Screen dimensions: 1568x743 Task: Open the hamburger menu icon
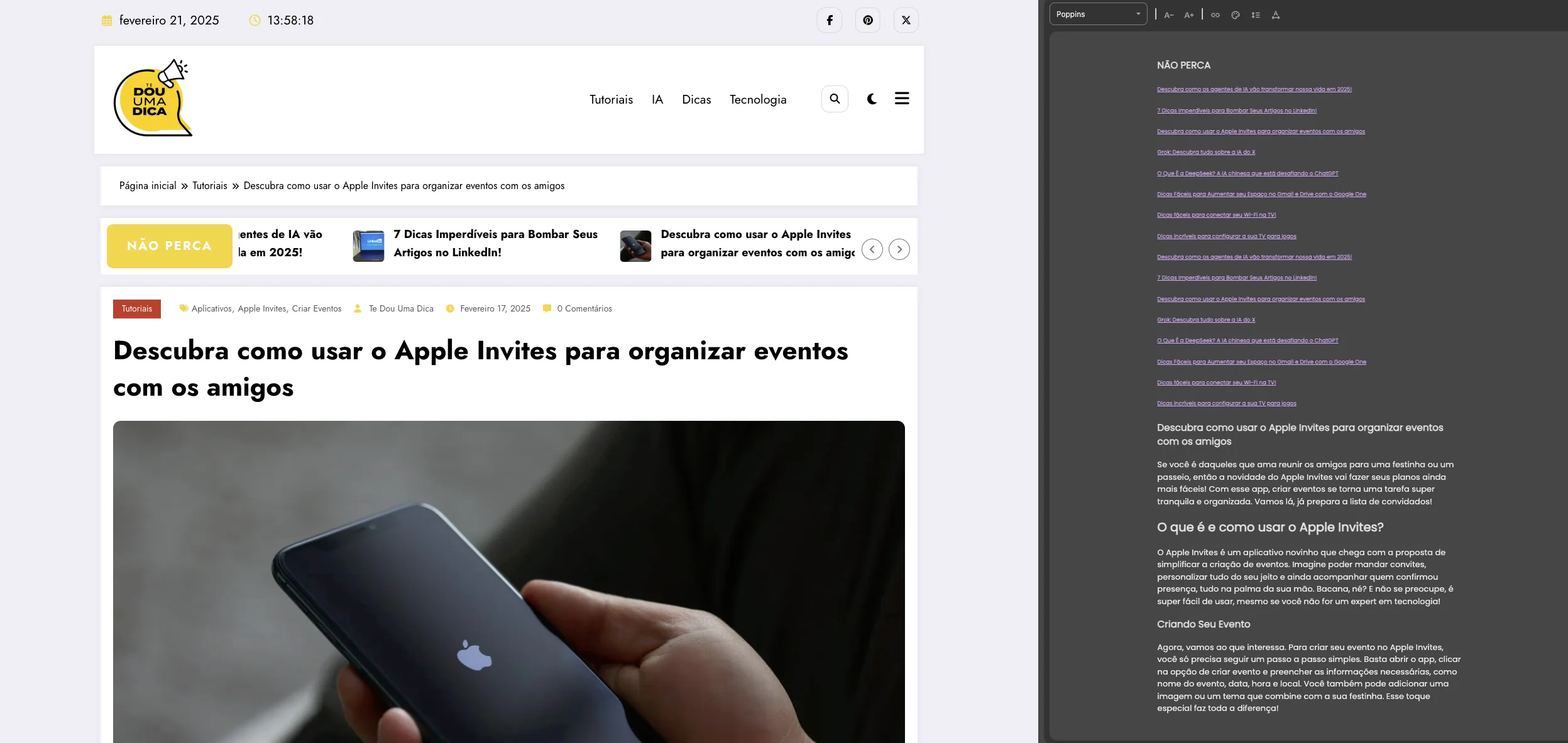coord(901,98)
